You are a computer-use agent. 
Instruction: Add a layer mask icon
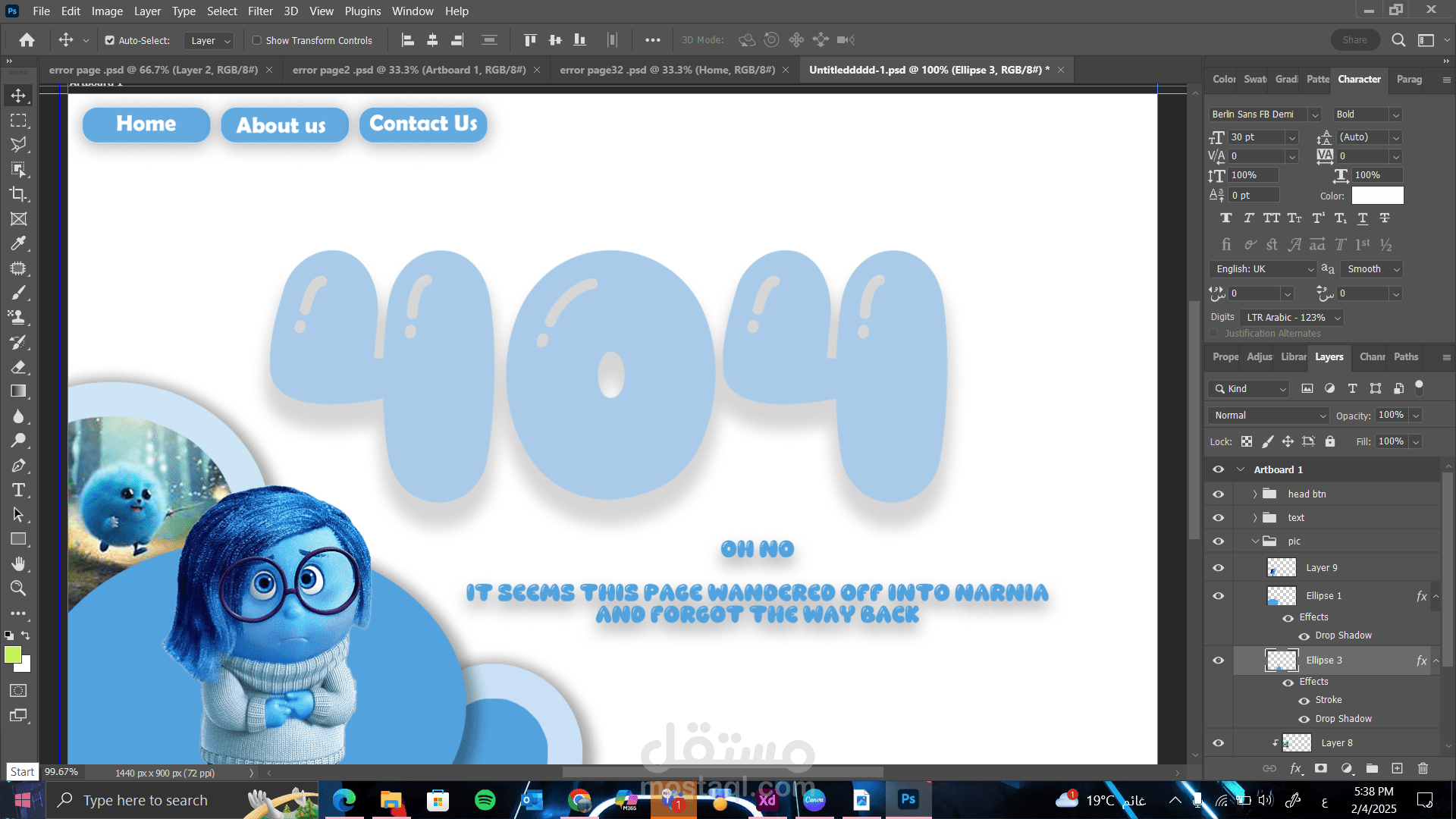pos(1321,768)
